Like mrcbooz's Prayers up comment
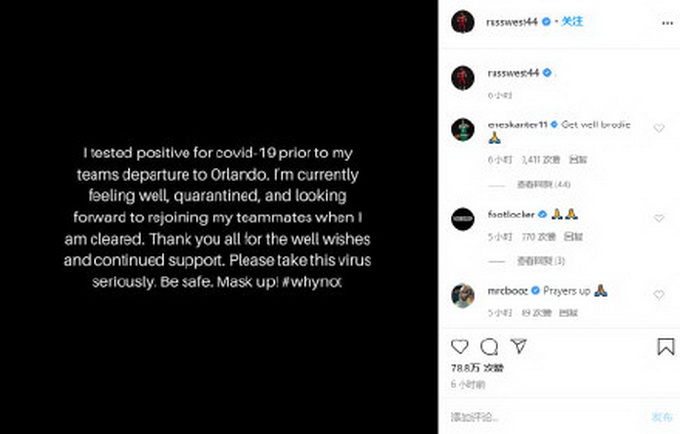Screen dimensions: 680x434 (x=658, y=295)
